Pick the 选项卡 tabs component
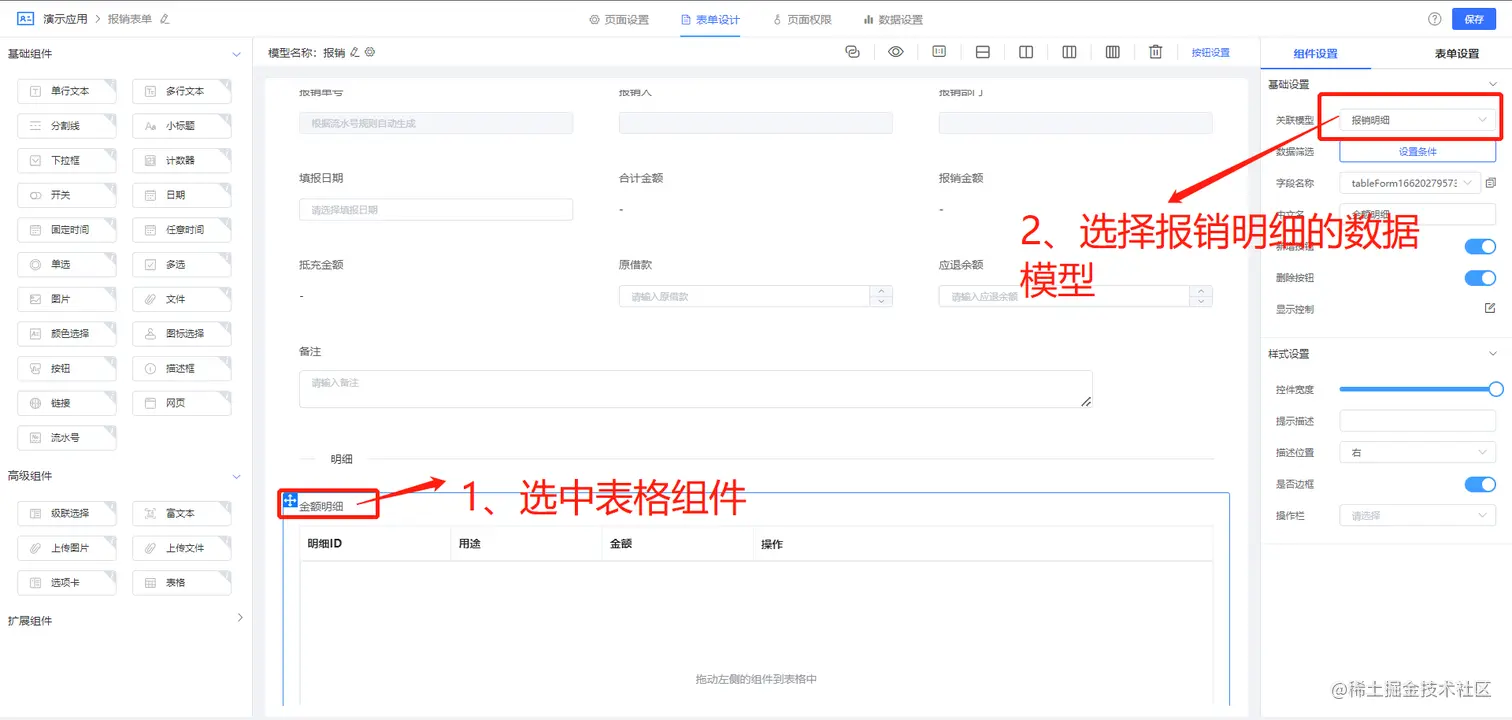This screenshot has width=1512, height=720. tap(67, 582)
